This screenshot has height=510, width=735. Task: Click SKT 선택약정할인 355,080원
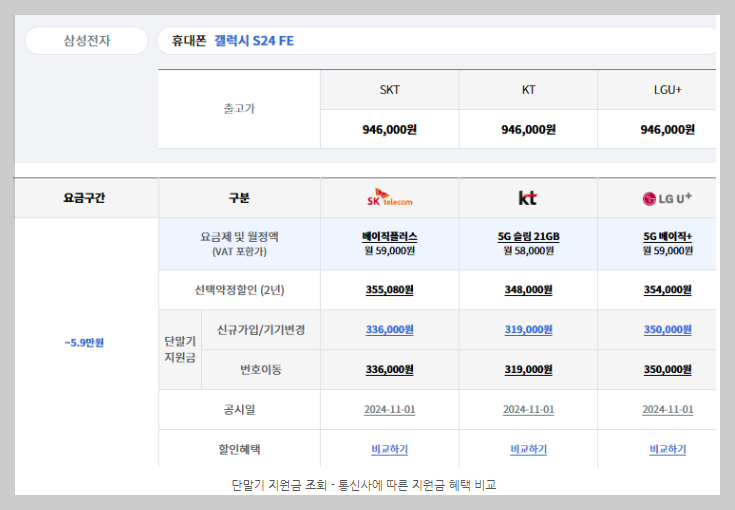(390, 290)
